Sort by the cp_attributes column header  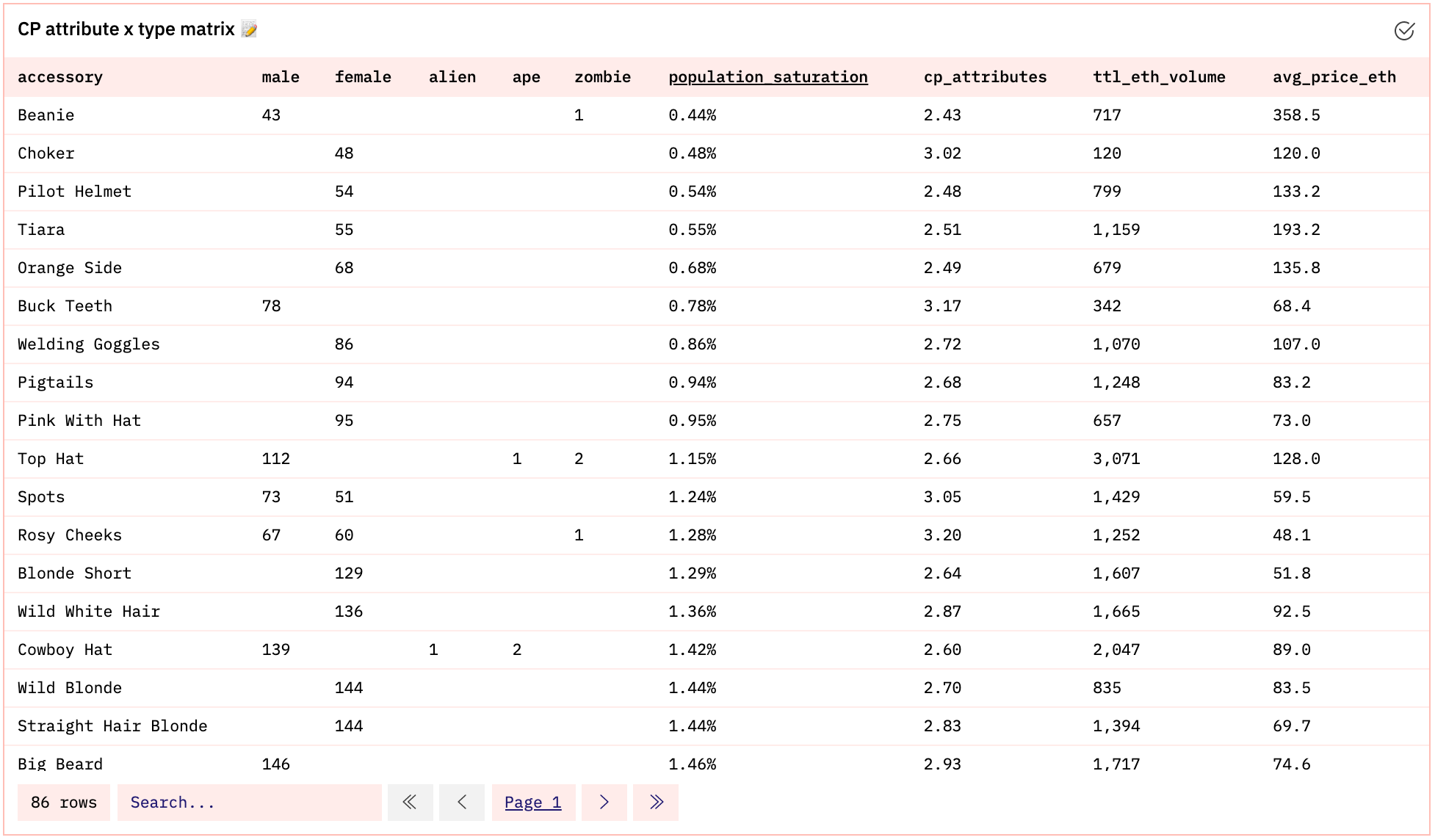[x=986, y=77]
